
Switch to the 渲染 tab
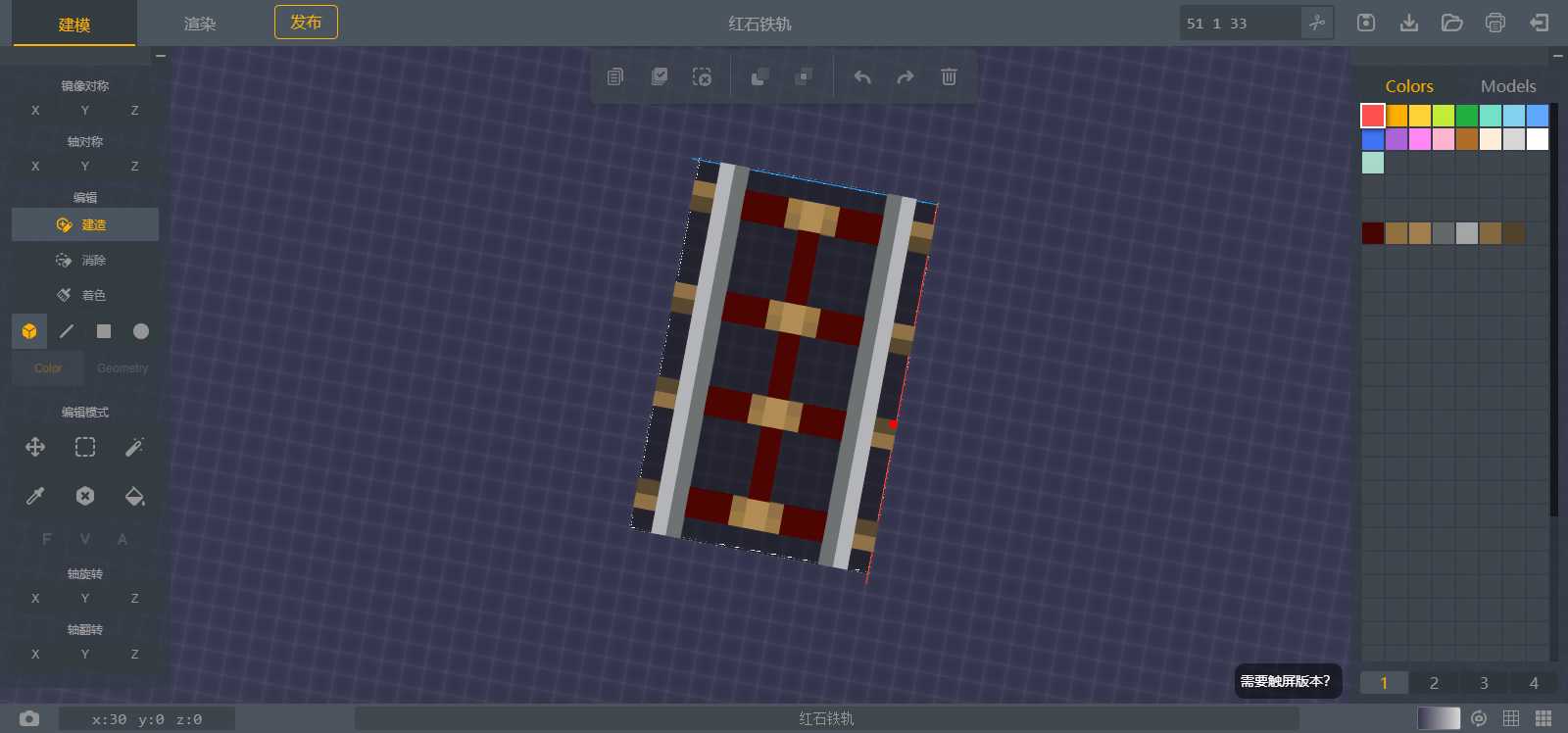pyautogui.click(x=200, y=24)
